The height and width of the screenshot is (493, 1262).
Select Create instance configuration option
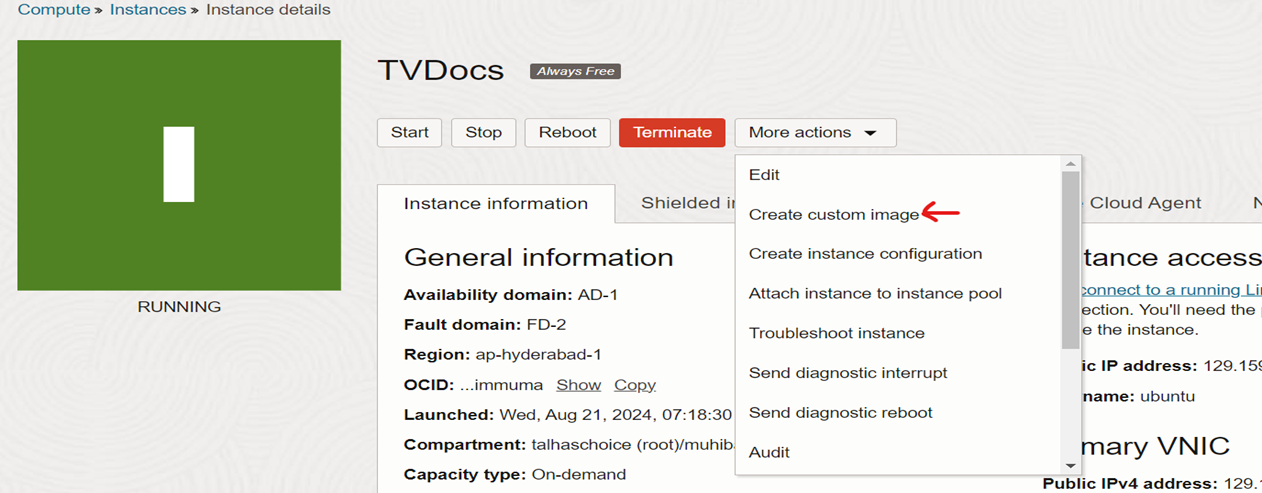(x=865, y=254)
